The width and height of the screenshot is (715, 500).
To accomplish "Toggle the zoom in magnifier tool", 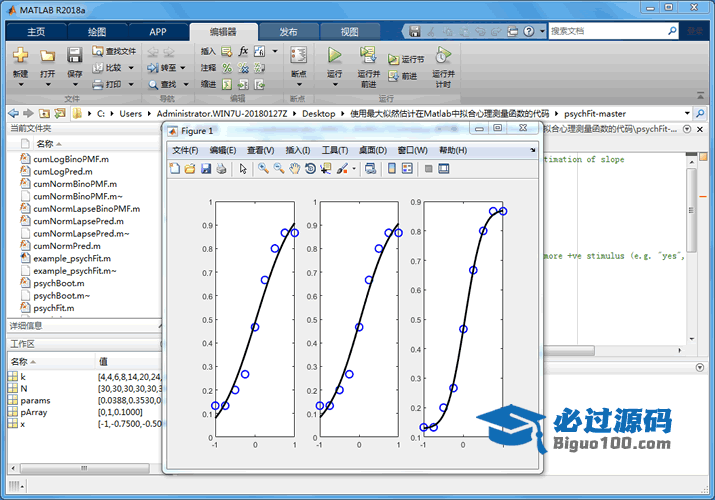I will tap(263, 169).
